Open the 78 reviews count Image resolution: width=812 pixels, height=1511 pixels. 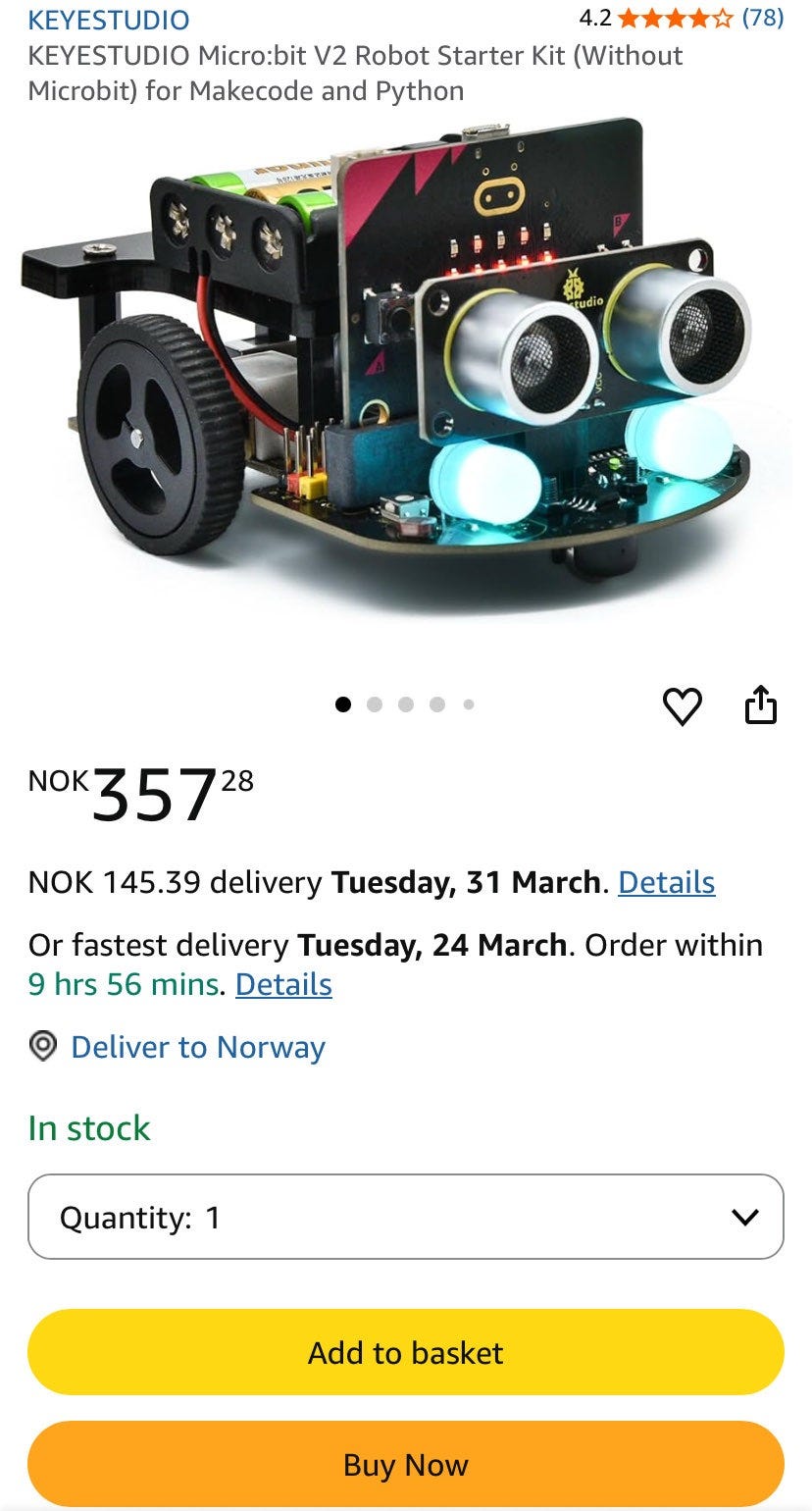pyautogui.click(x=763, y=18)
